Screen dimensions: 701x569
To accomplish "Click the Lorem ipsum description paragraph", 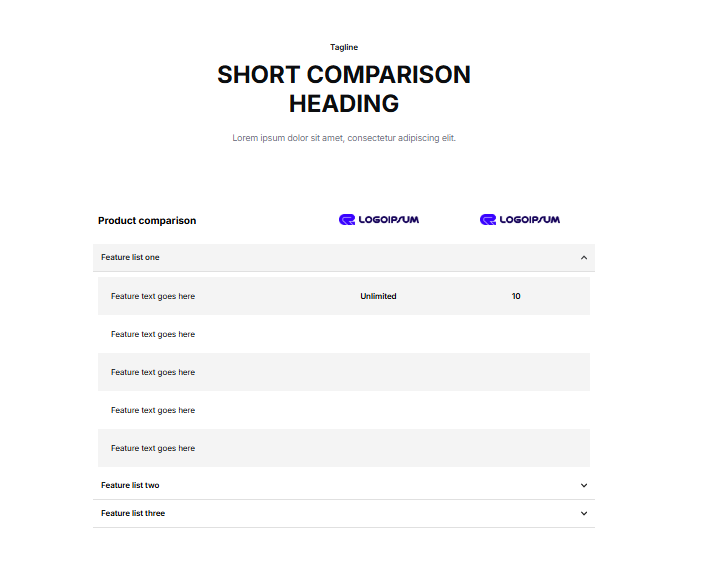I will [344, 138].
